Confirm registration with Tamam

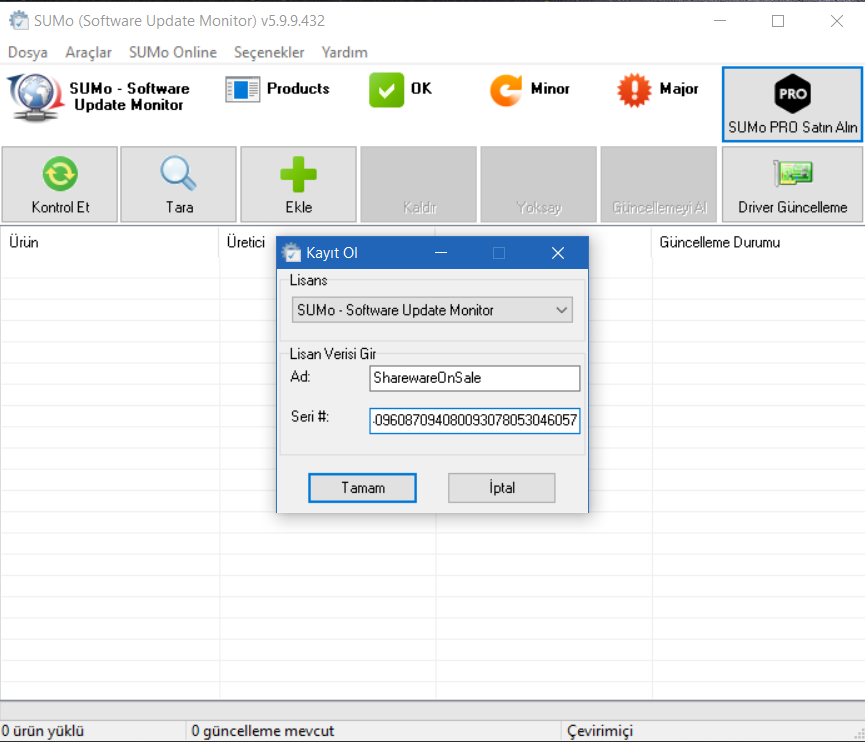362,488
